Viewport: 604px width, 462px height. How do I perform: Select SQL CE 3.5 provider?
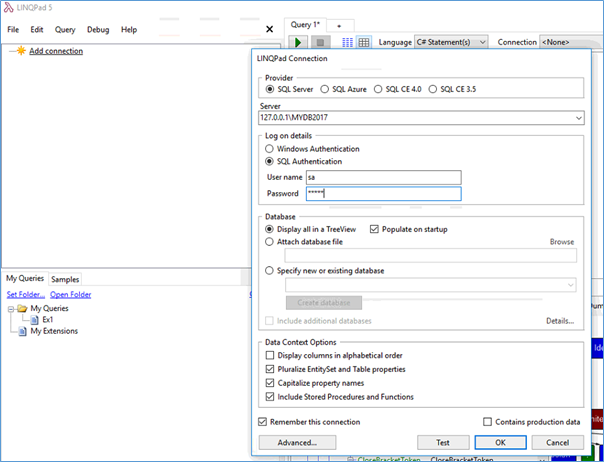[x=433, y=89]
